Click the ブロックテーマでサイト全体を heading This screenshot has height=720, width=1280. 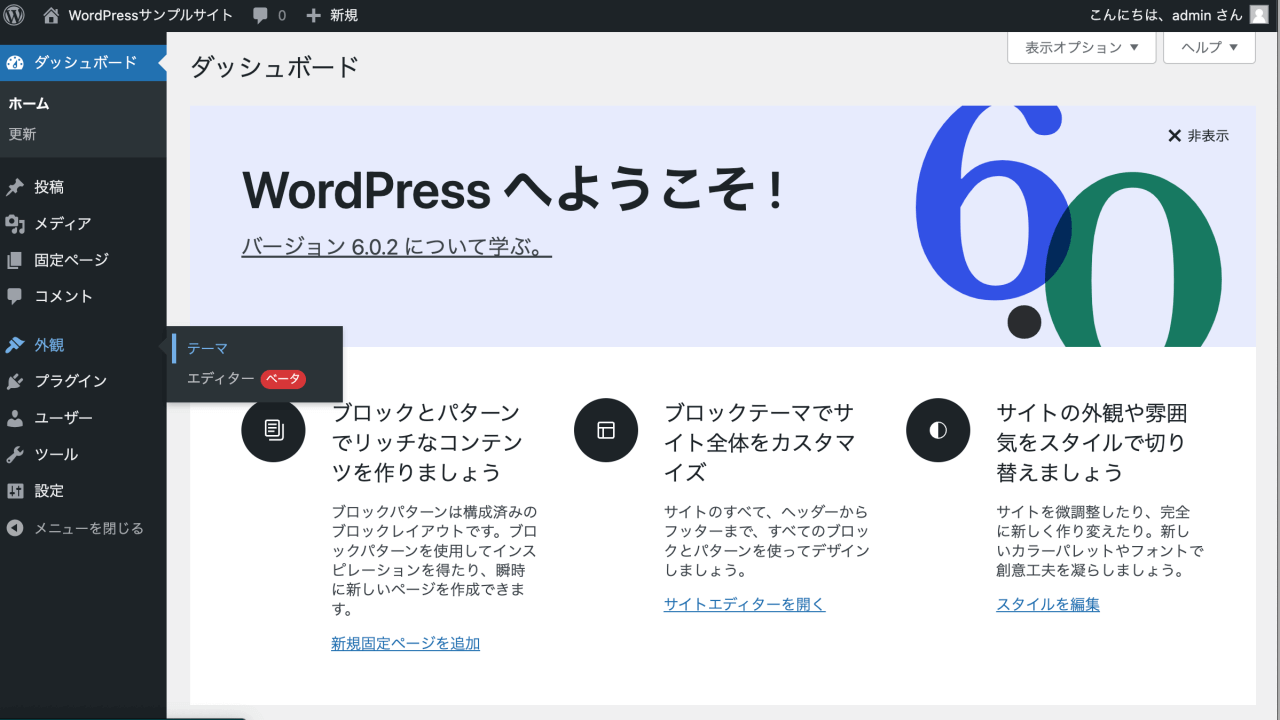(759, 442)
